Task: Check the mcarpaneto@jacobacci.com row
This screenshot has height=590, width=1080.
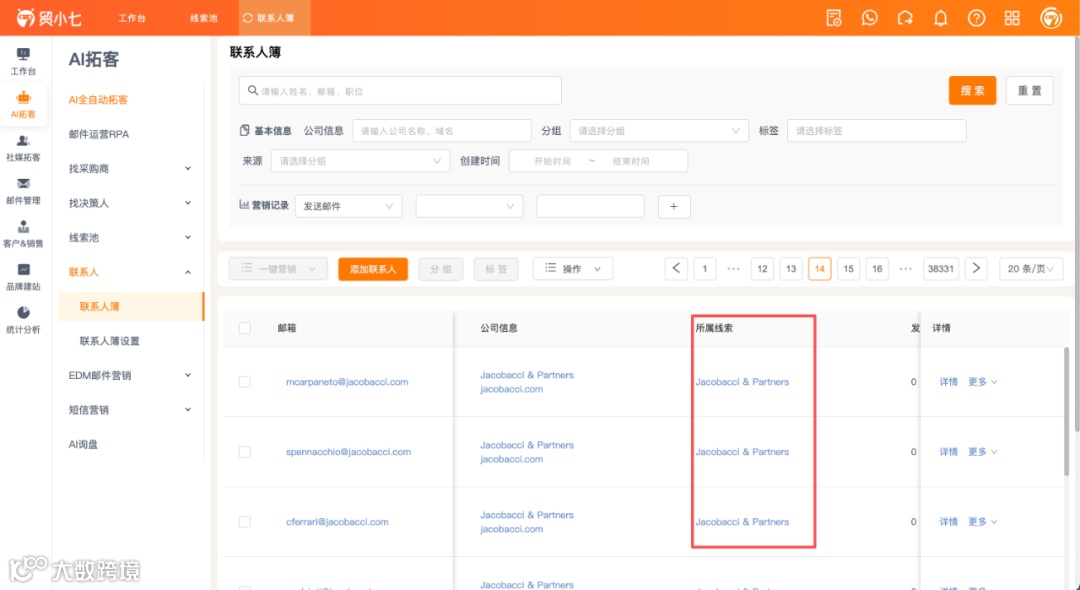Action: tap(245, 382)
